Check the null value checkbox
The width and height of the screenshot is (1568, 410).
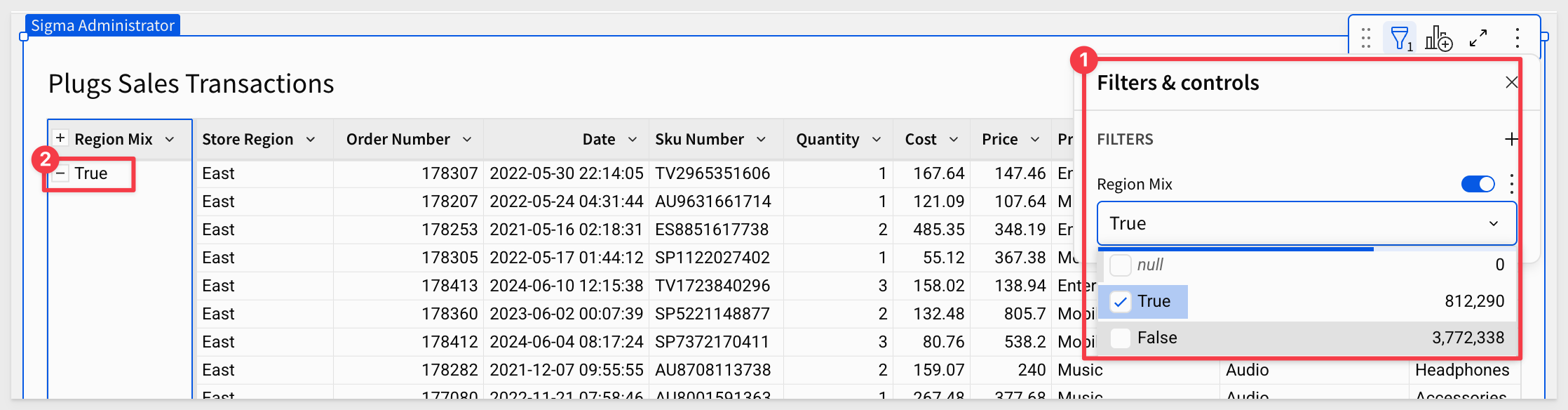(1121, 265)
